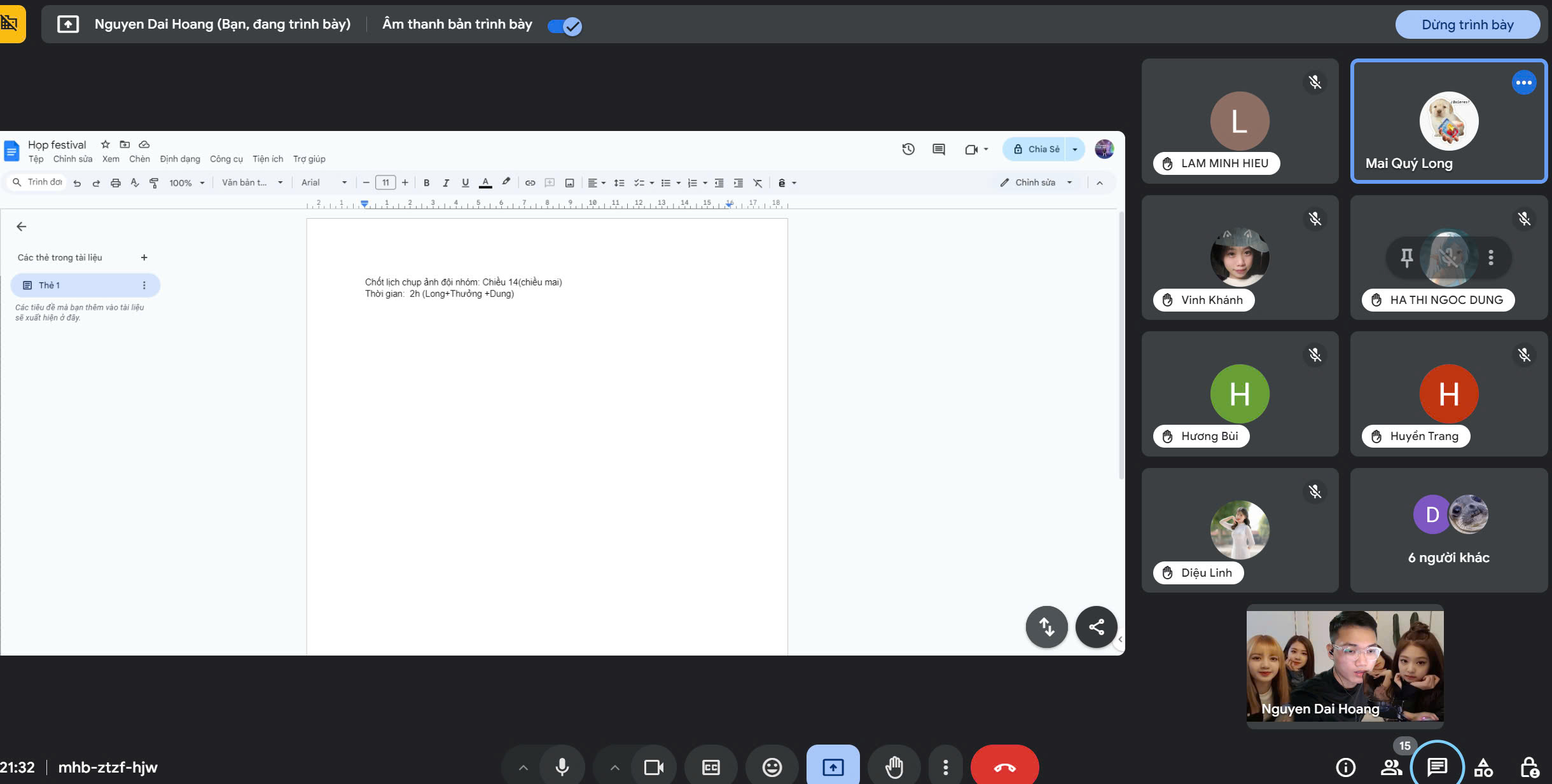Open meeting details info icon
Image resolution: width=1552 pixels, height=784 pixels.
(x=1345, y=767)
